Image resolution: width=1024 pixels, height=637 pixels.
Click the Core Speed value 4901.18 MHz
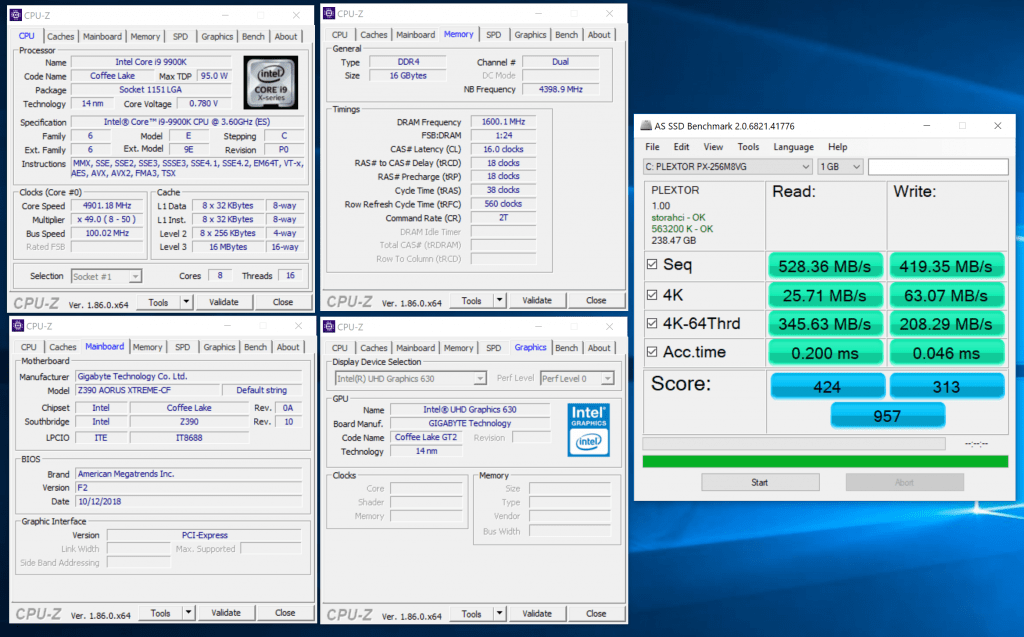tap(107, 206)
